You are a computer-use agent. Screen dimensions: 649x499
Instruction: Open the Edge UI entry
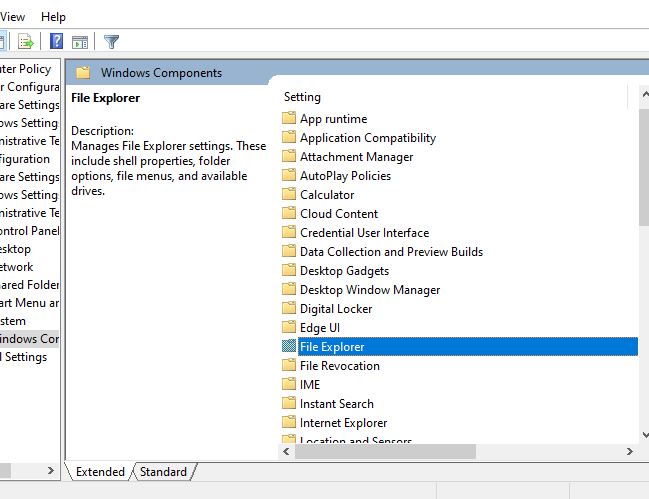pos(320,328)
